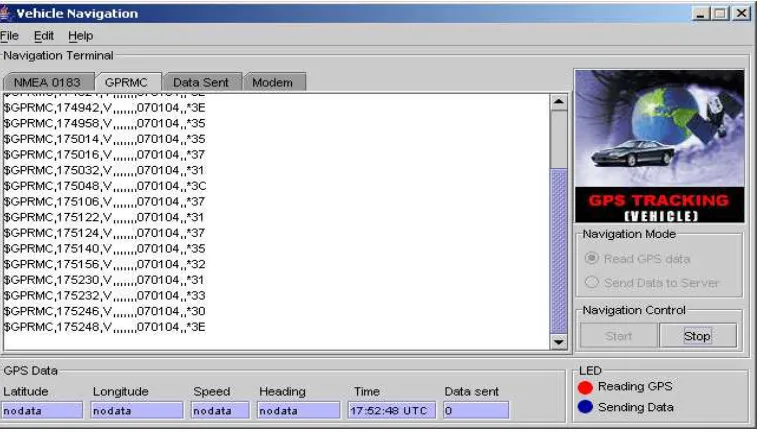Select the log line $GPRMC,175032
Screen dimensions: 760x432
click(104, 170)
